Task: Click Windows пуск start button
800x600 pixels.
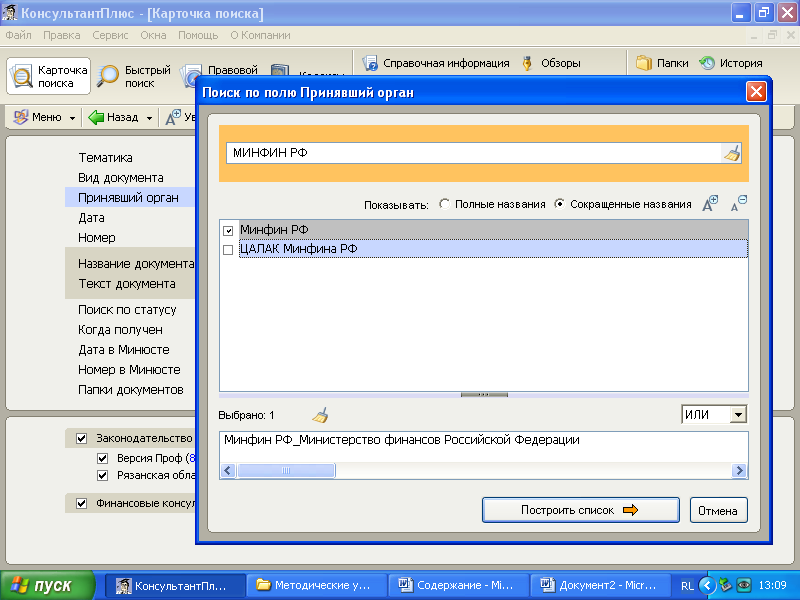Action: (x=47, y=585)
